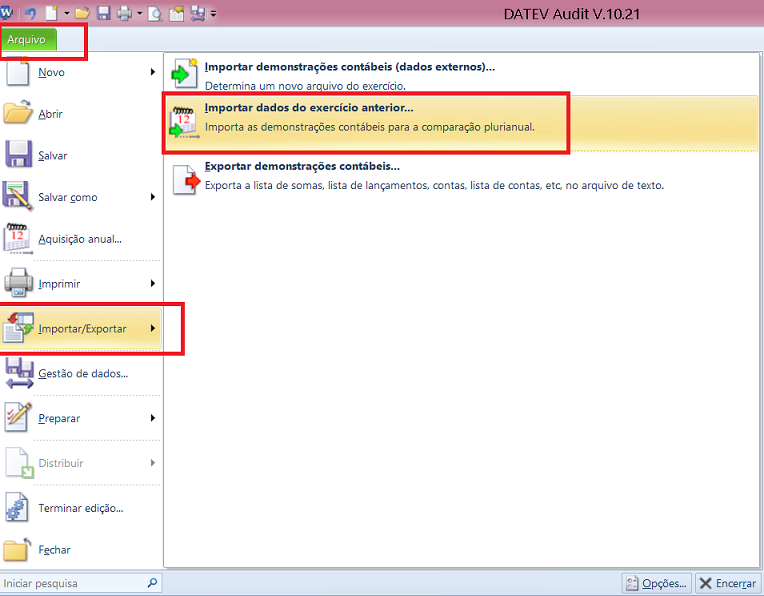
Task: Click the Salvar floppy disk icon
Action: click(x=19, y=154)
